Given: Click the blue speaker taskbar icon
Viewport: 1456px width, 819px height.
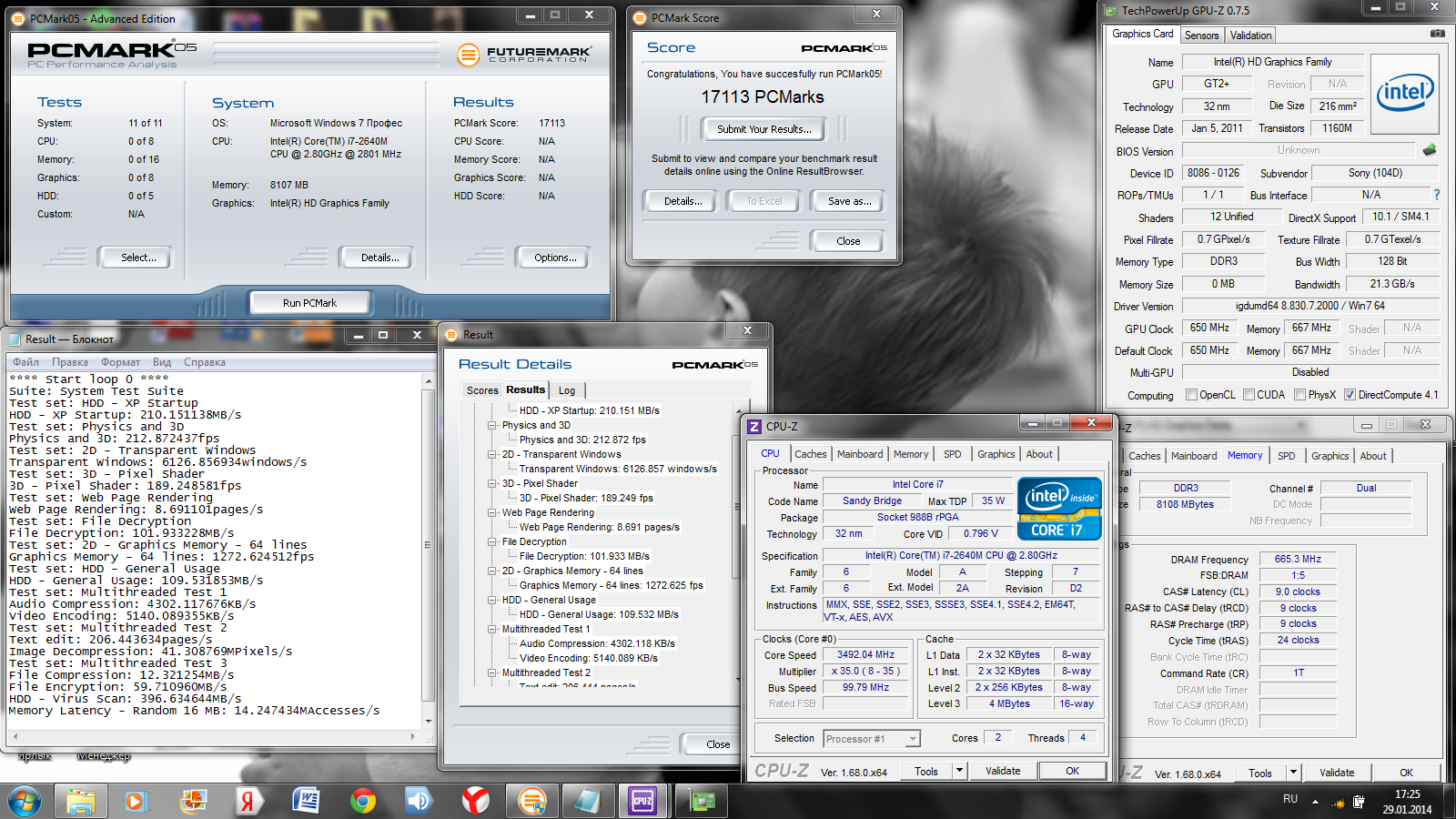Looking at the screenshot, I should [x=419, y=801].
